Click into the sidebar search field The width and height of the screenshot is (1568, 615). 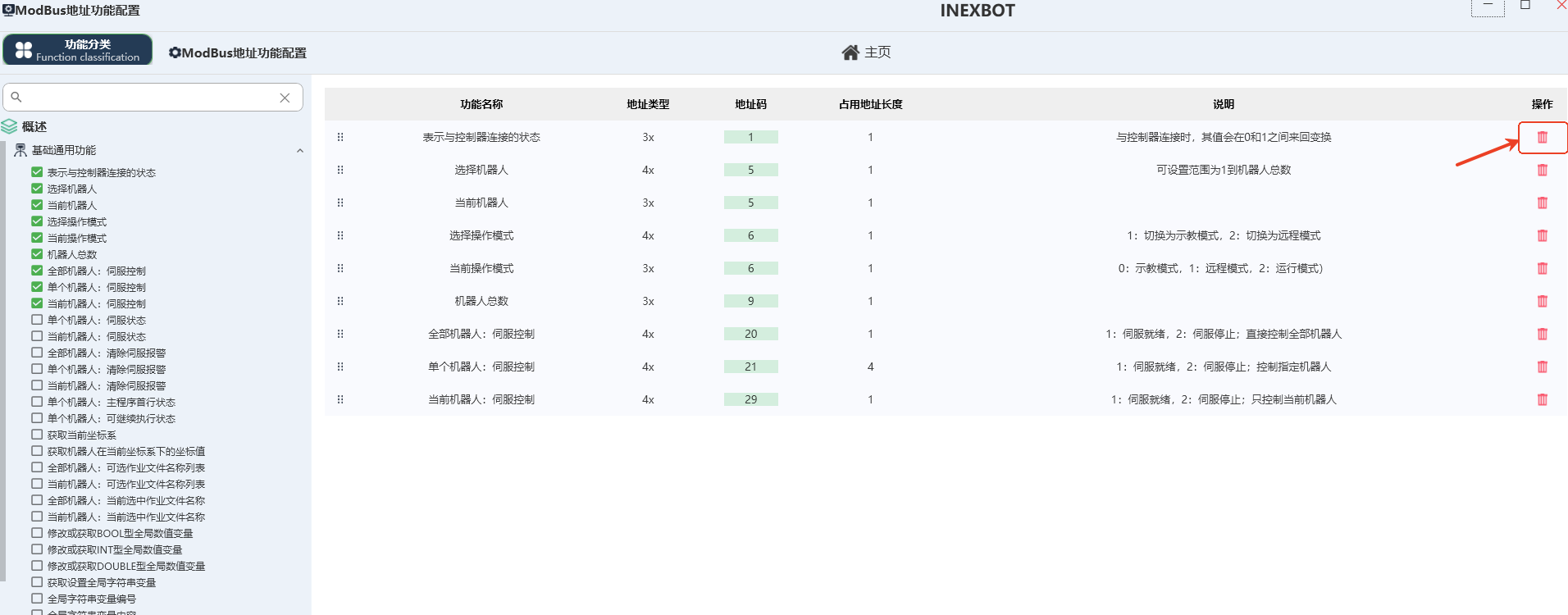pos(148,98)
